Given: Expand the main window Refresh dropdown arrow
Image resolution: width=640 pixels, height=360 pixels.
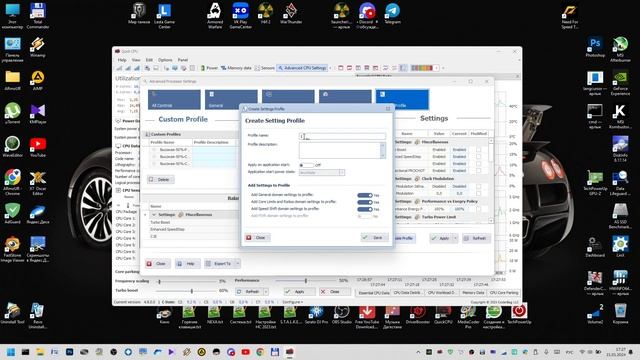Looking at the screenshot, I should pyautogui.click(x=266, y=292).
